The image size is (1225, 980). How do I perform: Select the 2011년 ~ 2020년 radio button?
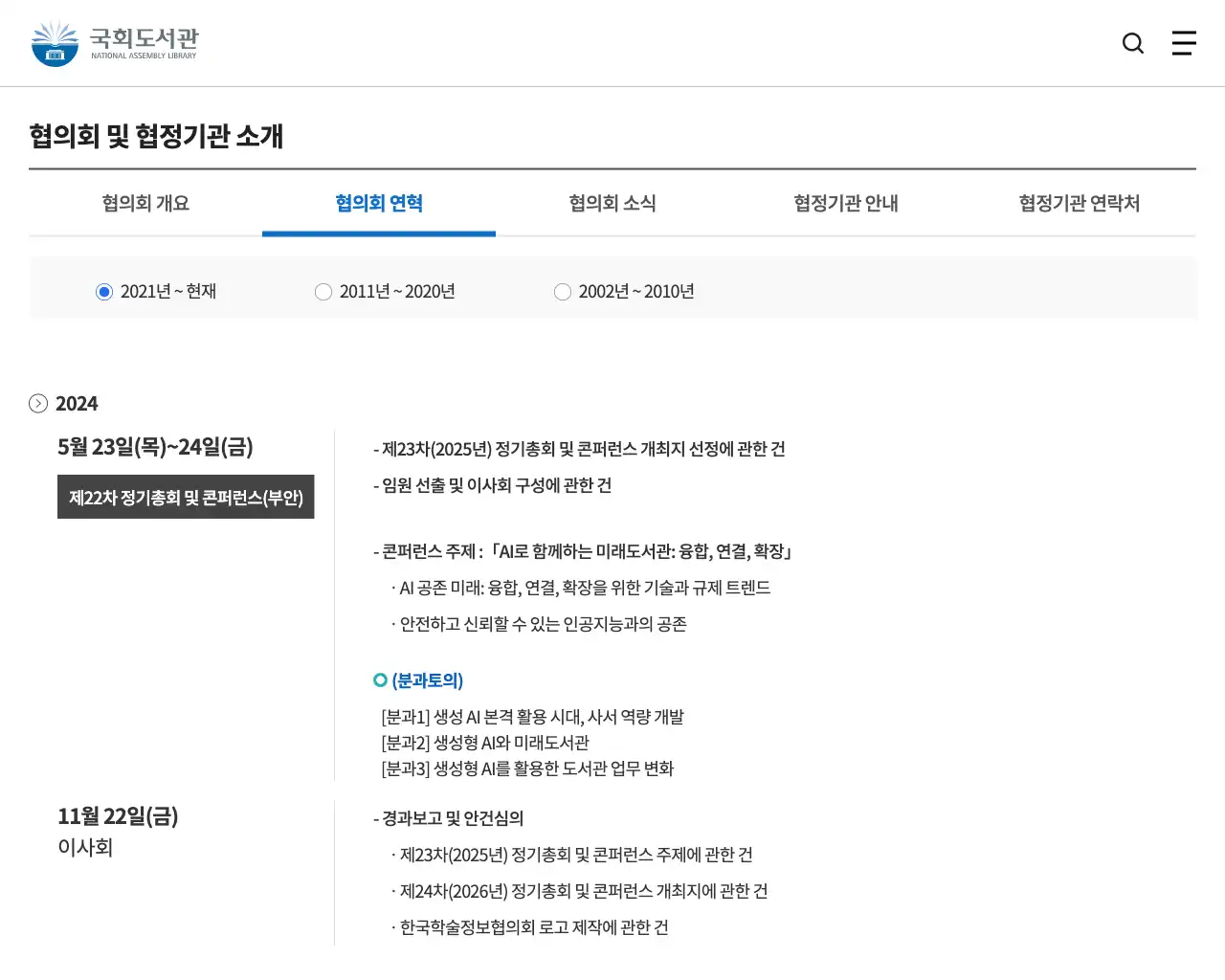(323, 292)
